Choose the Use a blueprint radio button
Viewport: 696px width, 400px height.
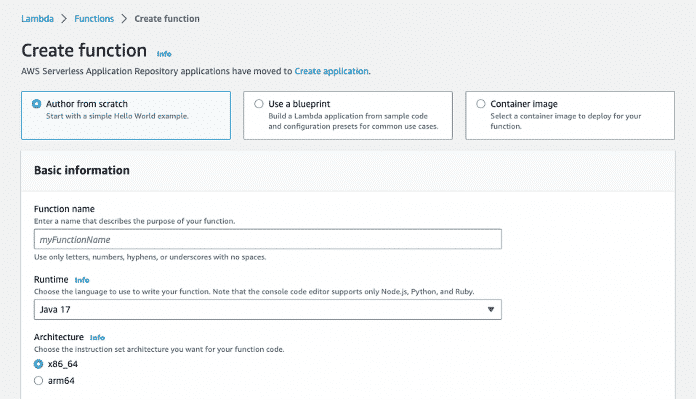(x=259, y=103)
